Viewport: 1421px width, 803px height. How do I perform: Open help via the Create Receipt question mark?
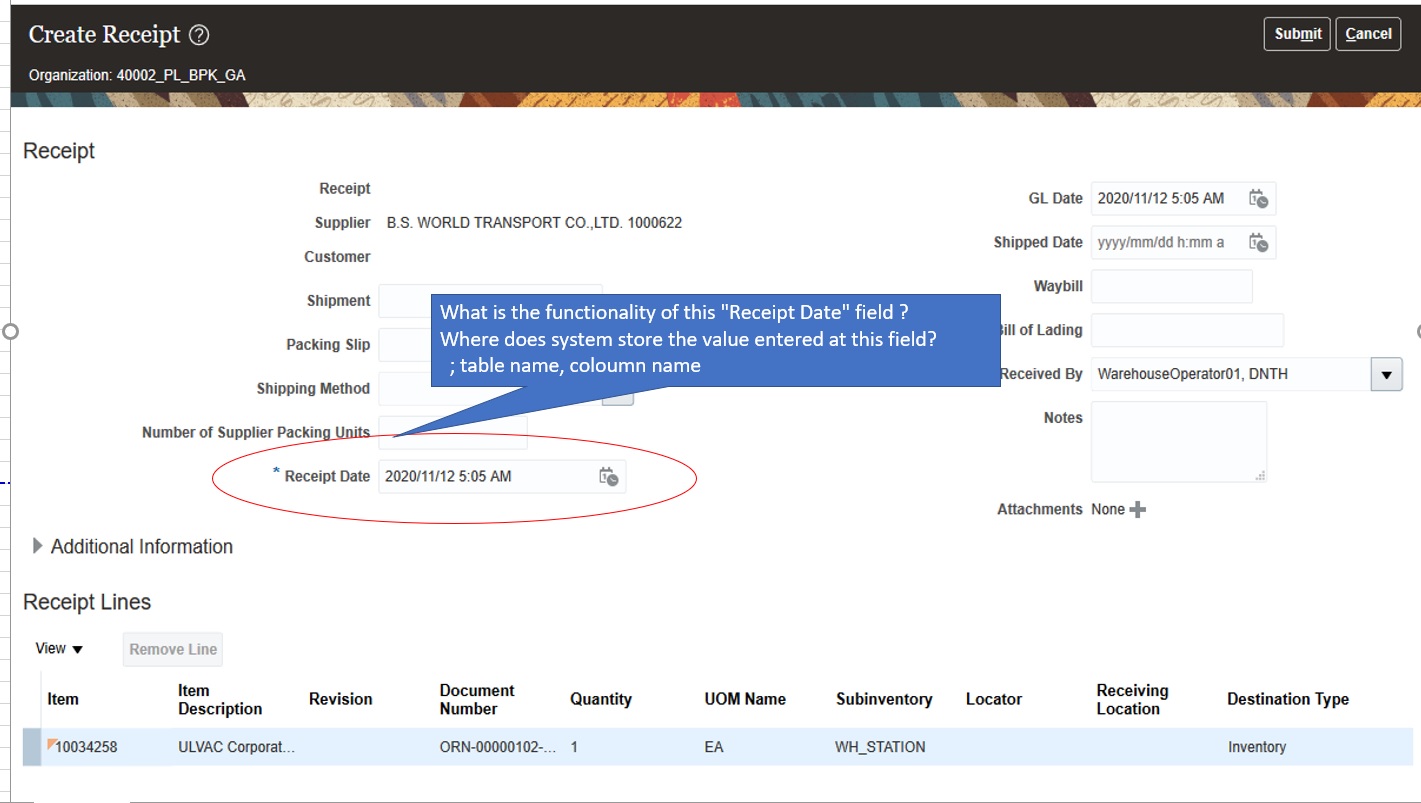[x=196, y=34]
